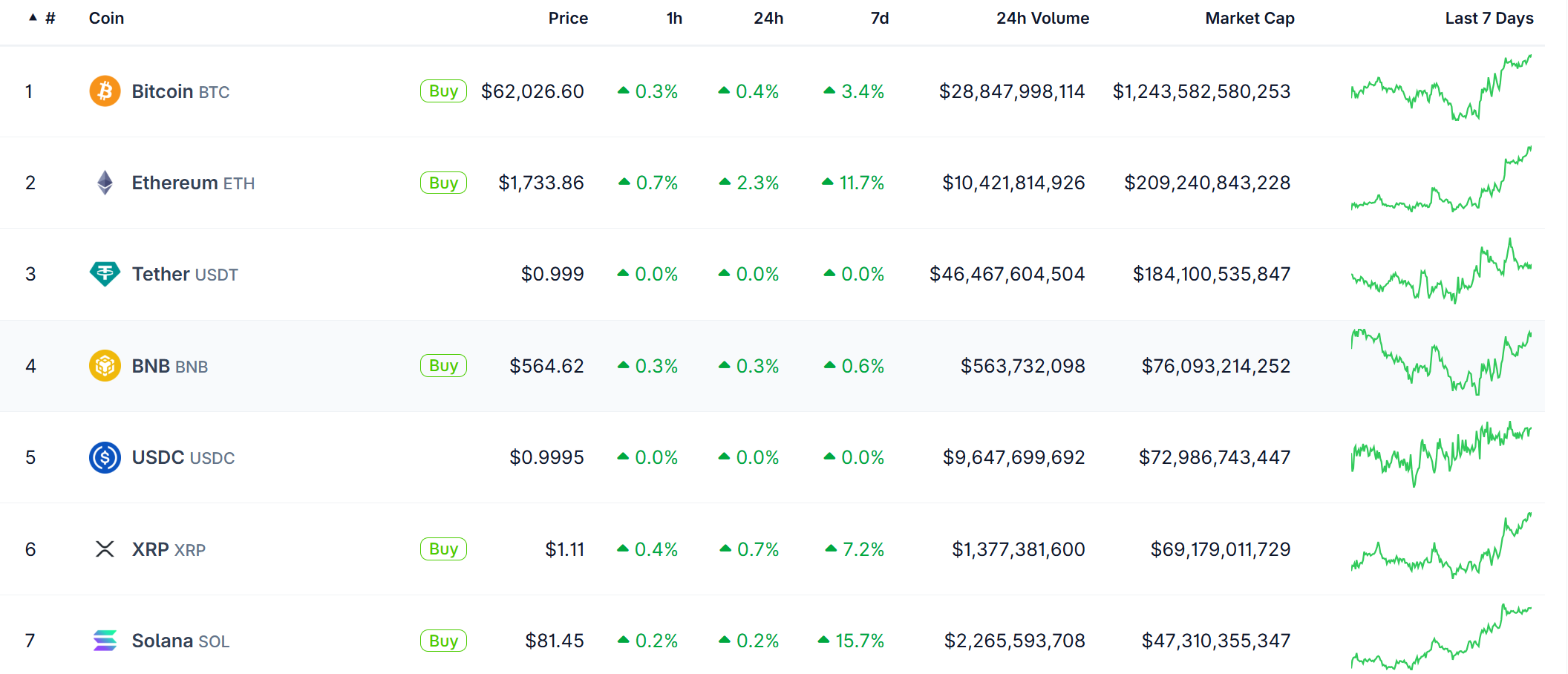
Task: Click Buy button for XRP
Action: 443,549
